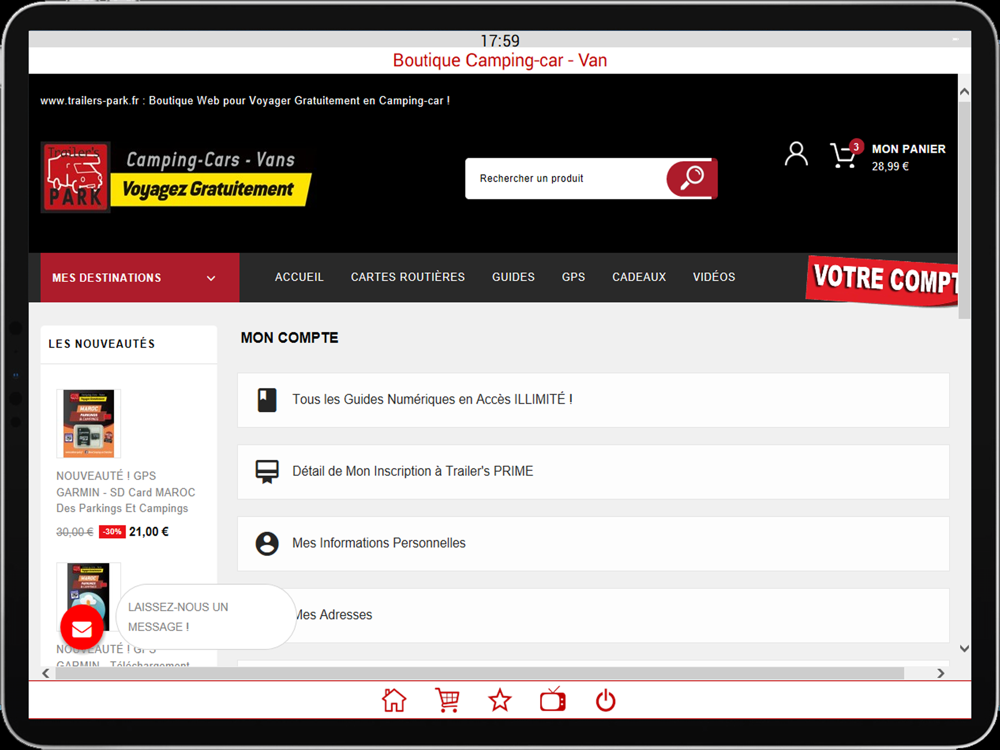This screenshot has width=1000, height=750.
Task: Click the vertical scrollbar down arrow
Action: click(964, 649)
